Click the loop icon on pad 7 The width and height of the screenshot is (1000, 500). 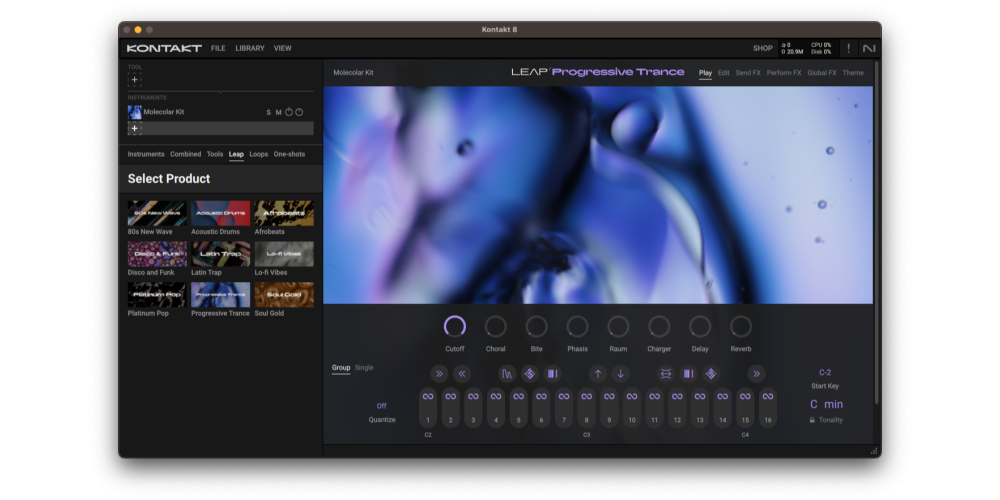[564, 397]
